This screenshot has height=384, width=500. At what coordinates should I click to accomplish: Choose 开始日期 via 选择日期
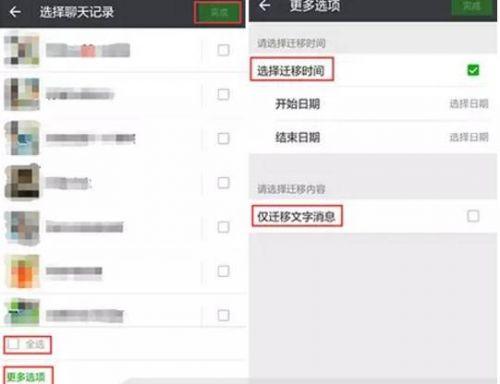tap(469, 104)
